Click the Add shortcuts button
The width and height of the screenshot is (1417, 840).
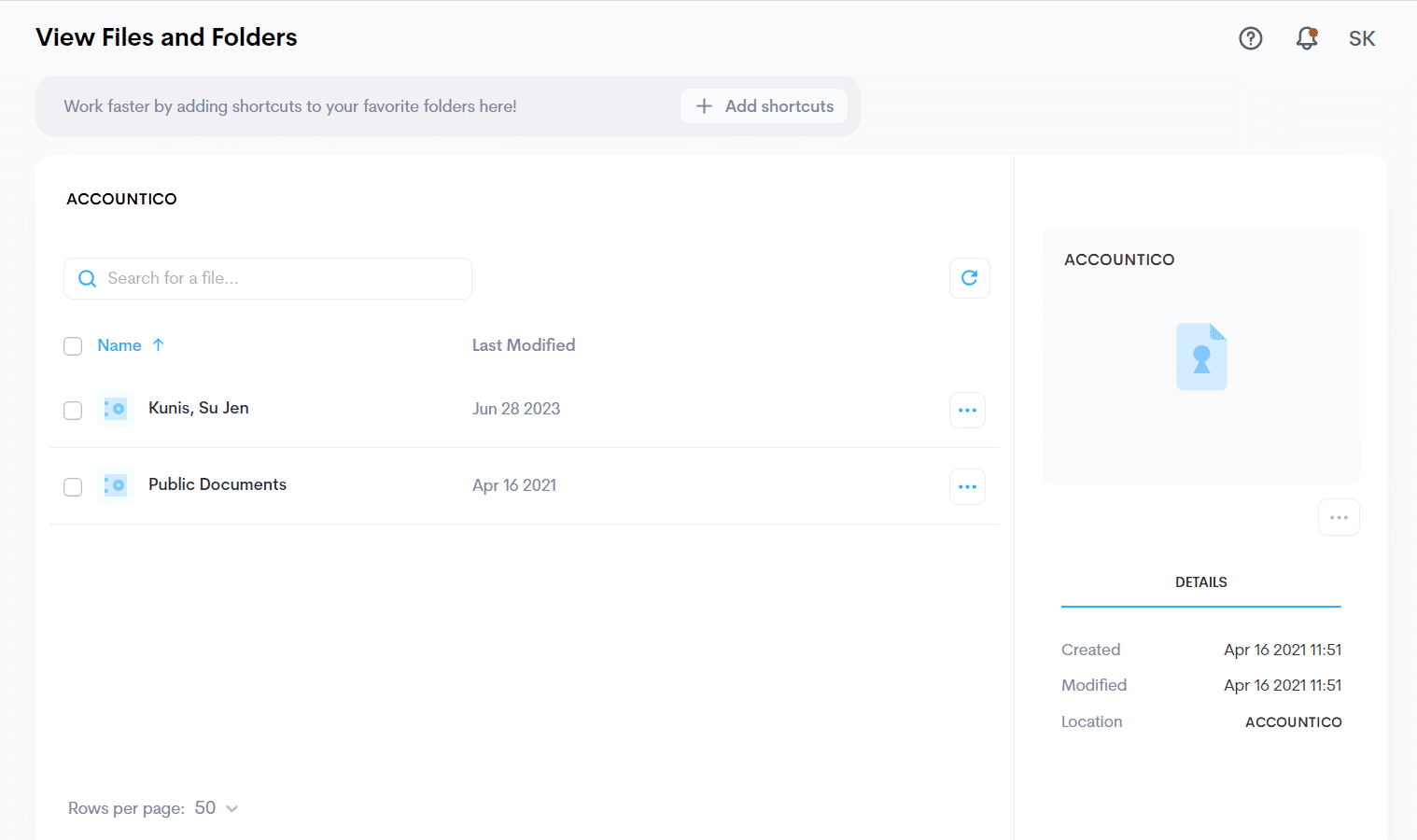pos(765,106)
